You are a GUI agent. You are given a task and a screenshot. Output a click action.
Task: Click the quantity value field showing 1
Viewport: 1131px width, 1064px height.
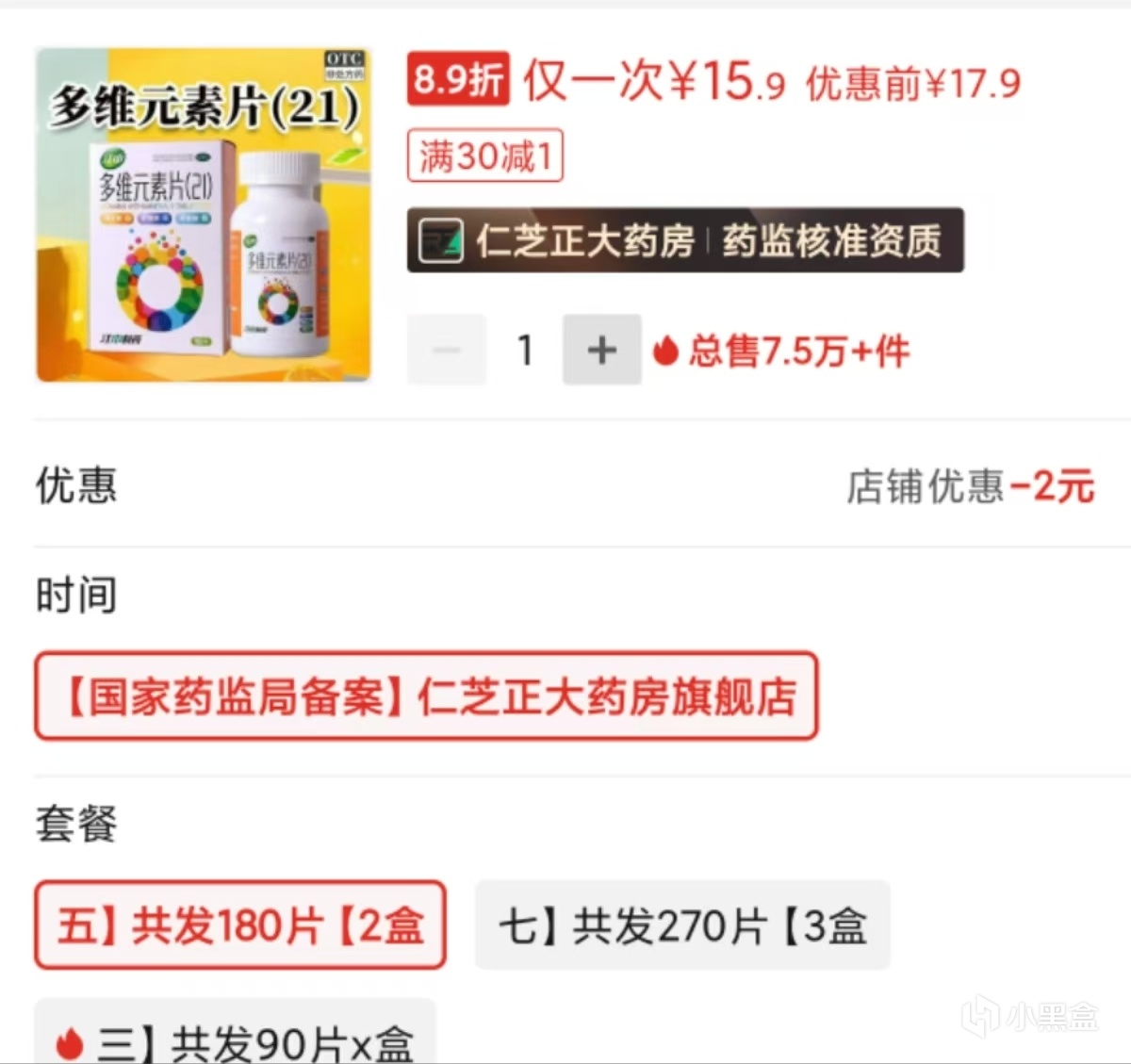pyautogui.click(x=525, y=350)
